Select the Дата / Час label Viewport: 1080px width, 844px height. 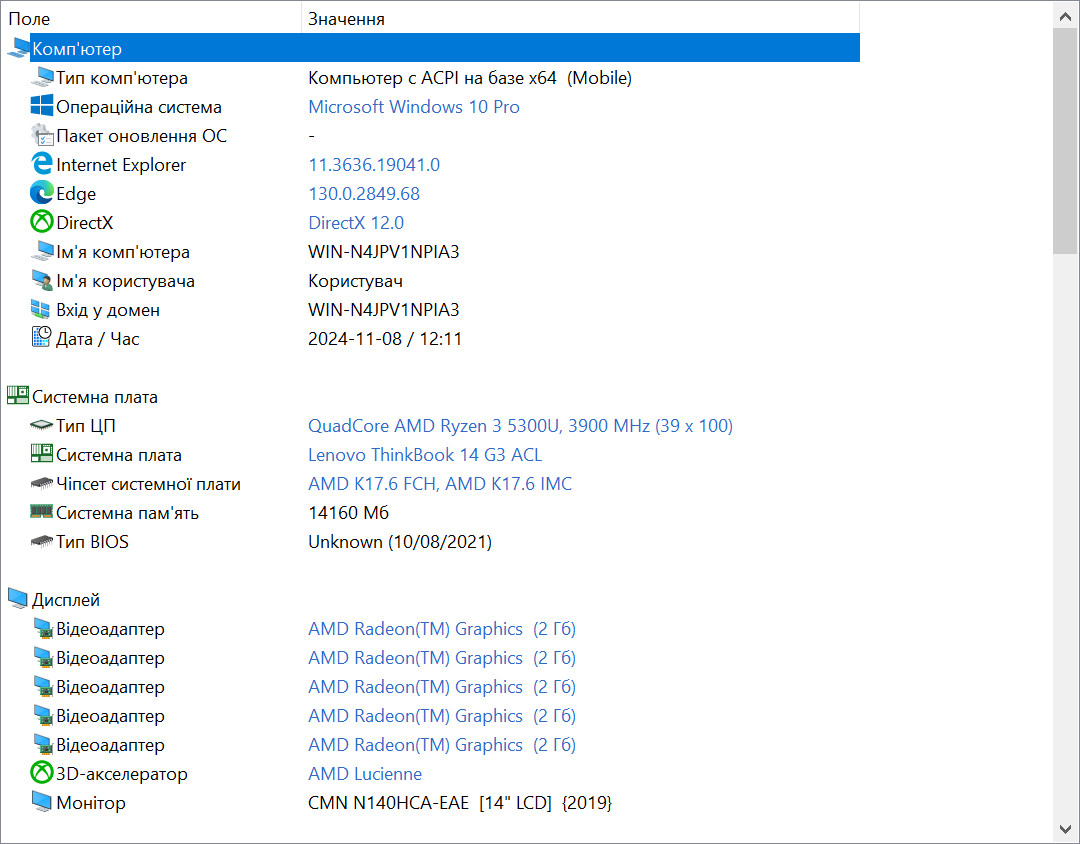(97, 339)
